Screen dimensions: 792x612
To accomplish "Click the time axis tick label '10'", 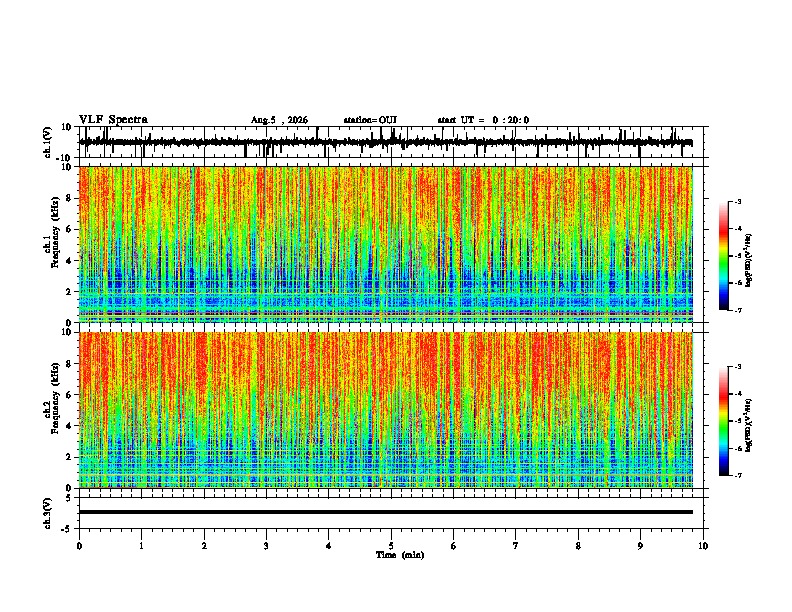I will [703, 546].
